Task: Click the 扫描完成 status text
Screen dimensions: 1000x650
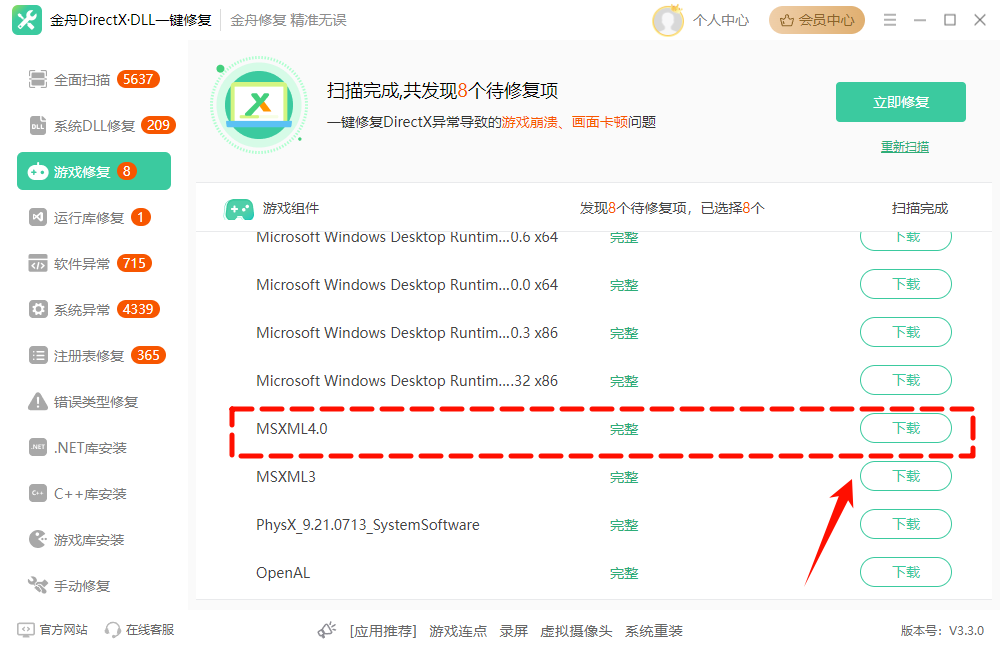Action: [x=920, y=208]
